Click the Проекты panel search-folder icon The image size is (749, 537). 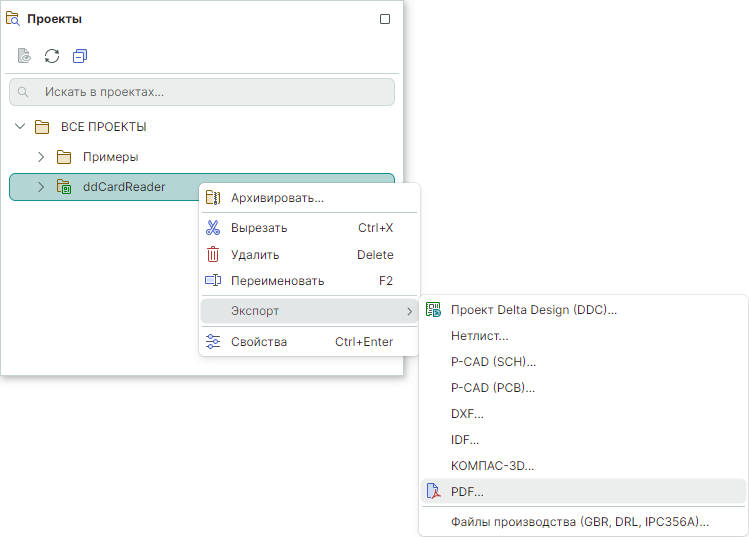tap(13, 18)
